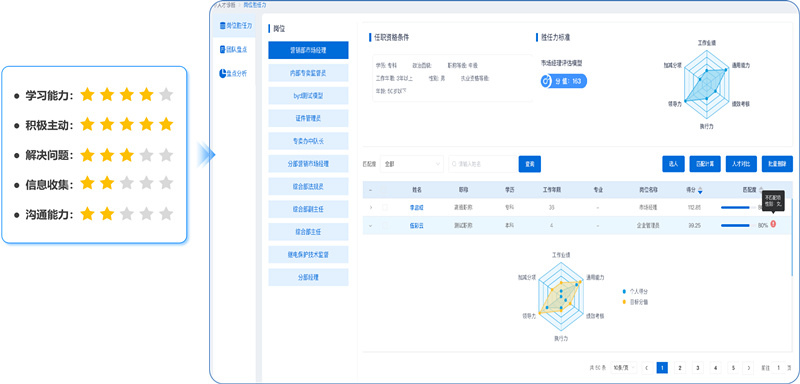Select 继电保护技术监督 position
This screenshot has height=384, width=800.
(308, 254)
